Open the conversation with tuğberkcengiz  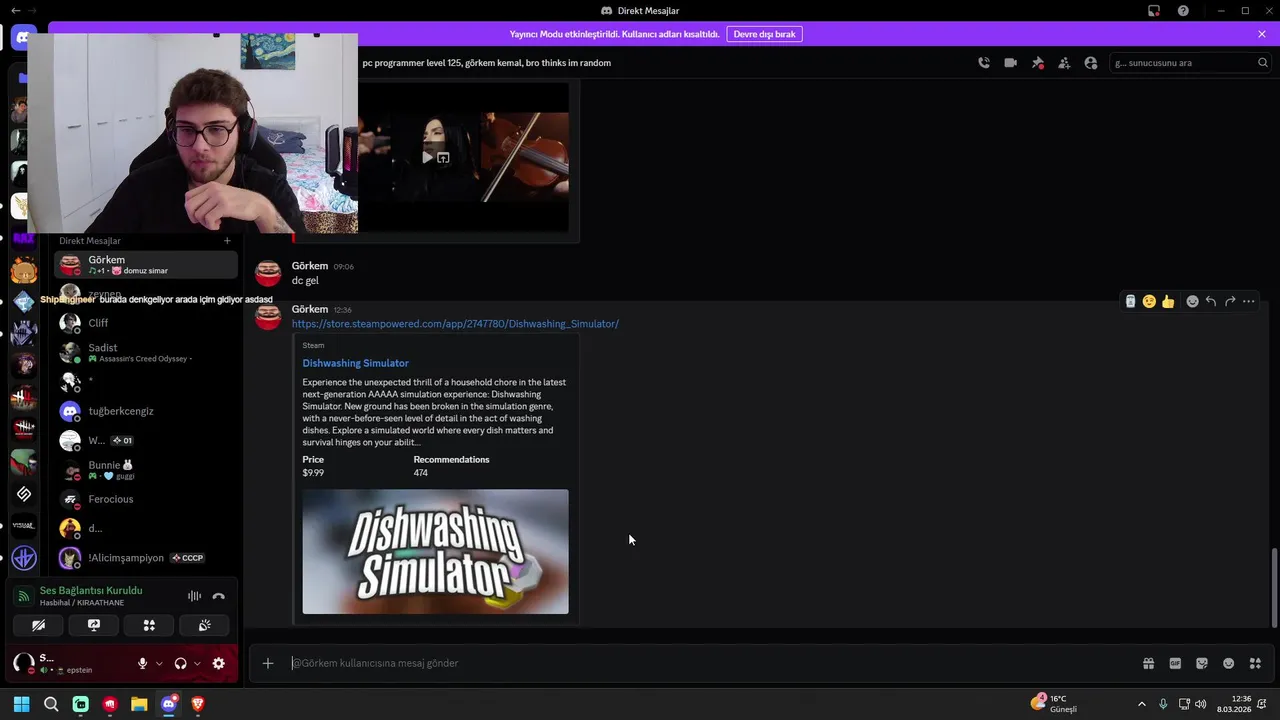146,411
